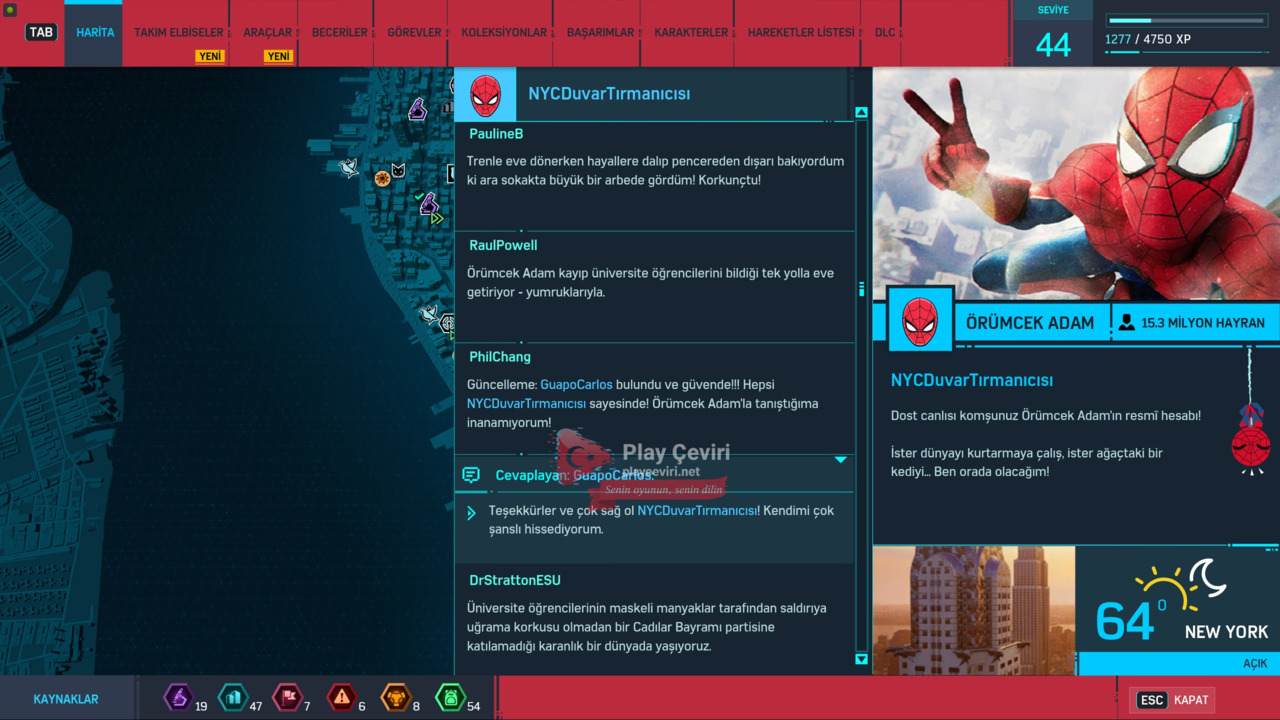
Task: Open the GuapoCarlos link in PhilChang's post
Action: (576, 385)
